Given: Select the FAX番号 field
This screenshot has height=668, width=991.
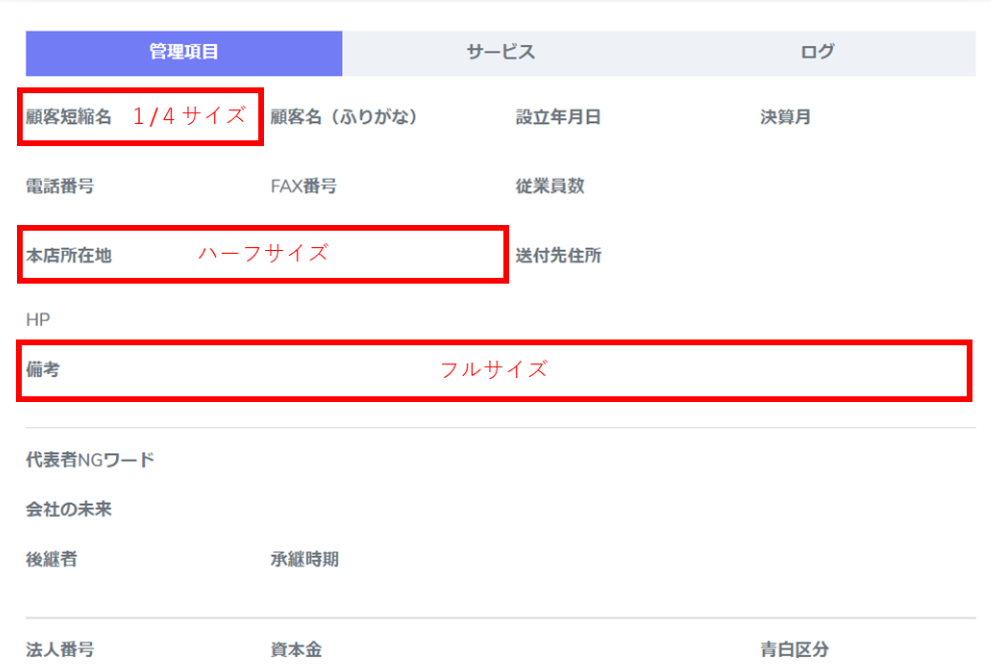Looking at the screenshot, I should pos(303,186).
